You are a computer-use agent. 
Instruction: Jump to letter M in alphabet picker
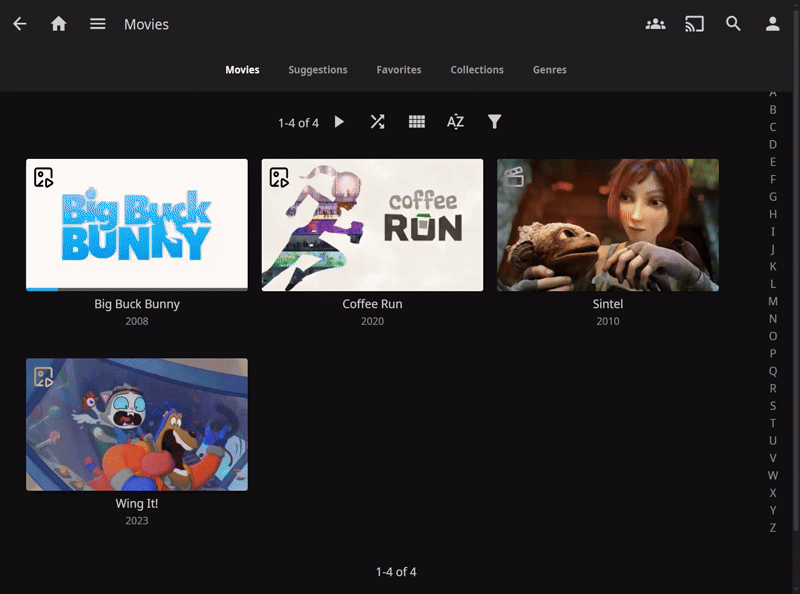773,301
